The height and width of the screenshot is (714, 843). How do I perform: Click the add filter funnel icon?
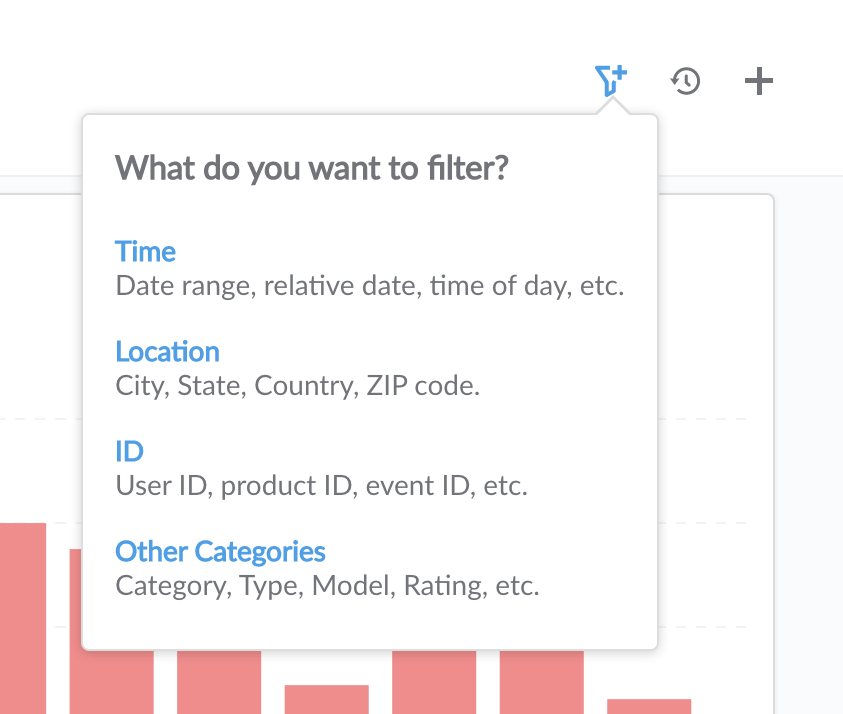tap(609, 80)
